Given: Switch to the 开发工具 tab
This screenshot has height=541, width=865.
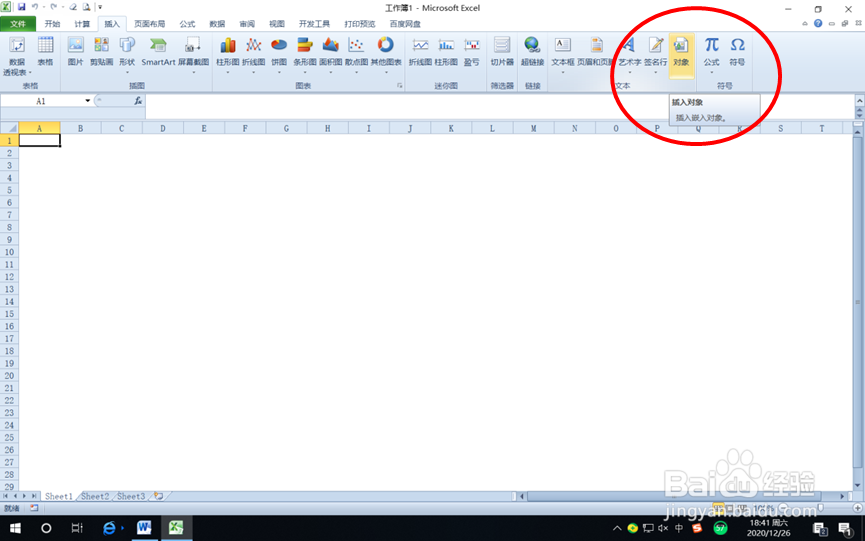Looking at the screenshot, I should (314, 24).
